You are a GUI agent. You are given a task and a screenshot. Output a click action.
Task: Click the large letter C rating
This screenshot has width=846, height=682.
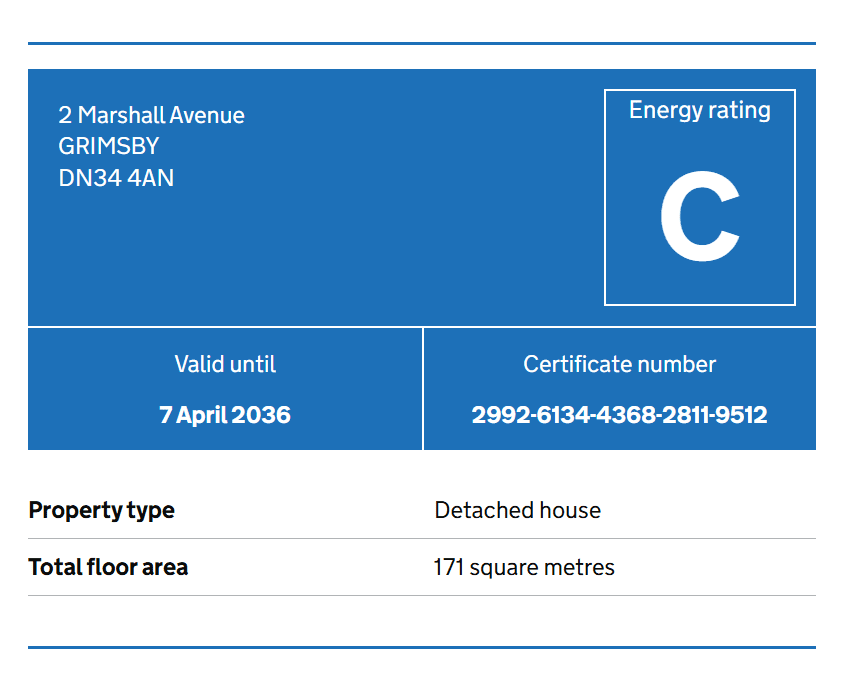[x=699, y=218]
